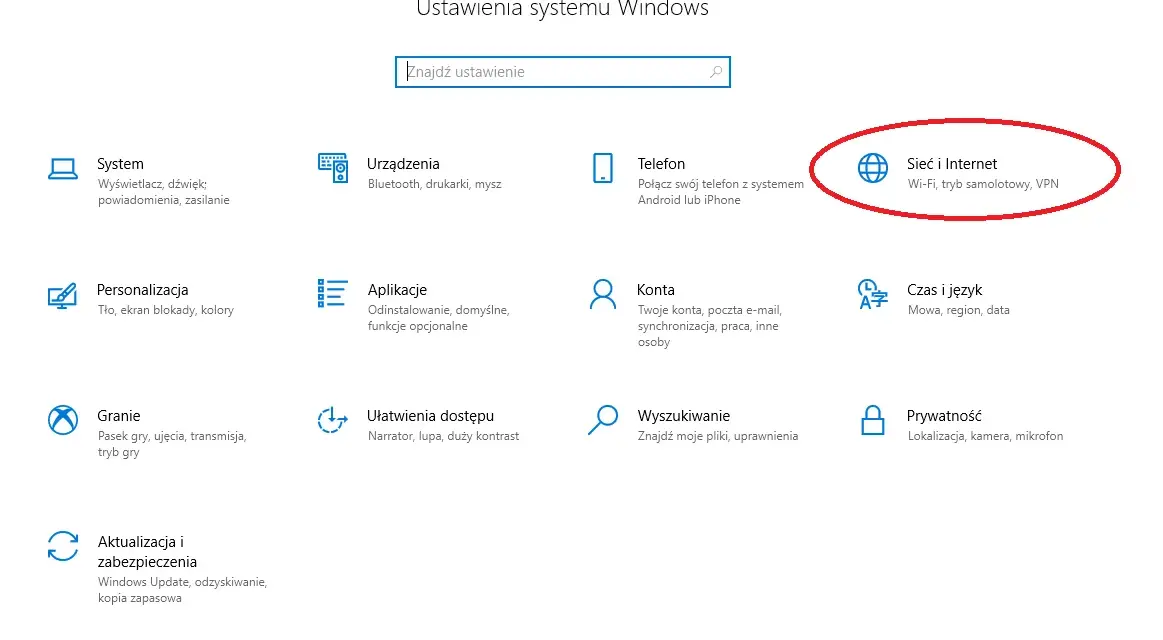Click the Aktualizacja i zabezpieczenia sync icon
Image resolution: width=1163 pixels, height=640 pixels.
point(63,547)
